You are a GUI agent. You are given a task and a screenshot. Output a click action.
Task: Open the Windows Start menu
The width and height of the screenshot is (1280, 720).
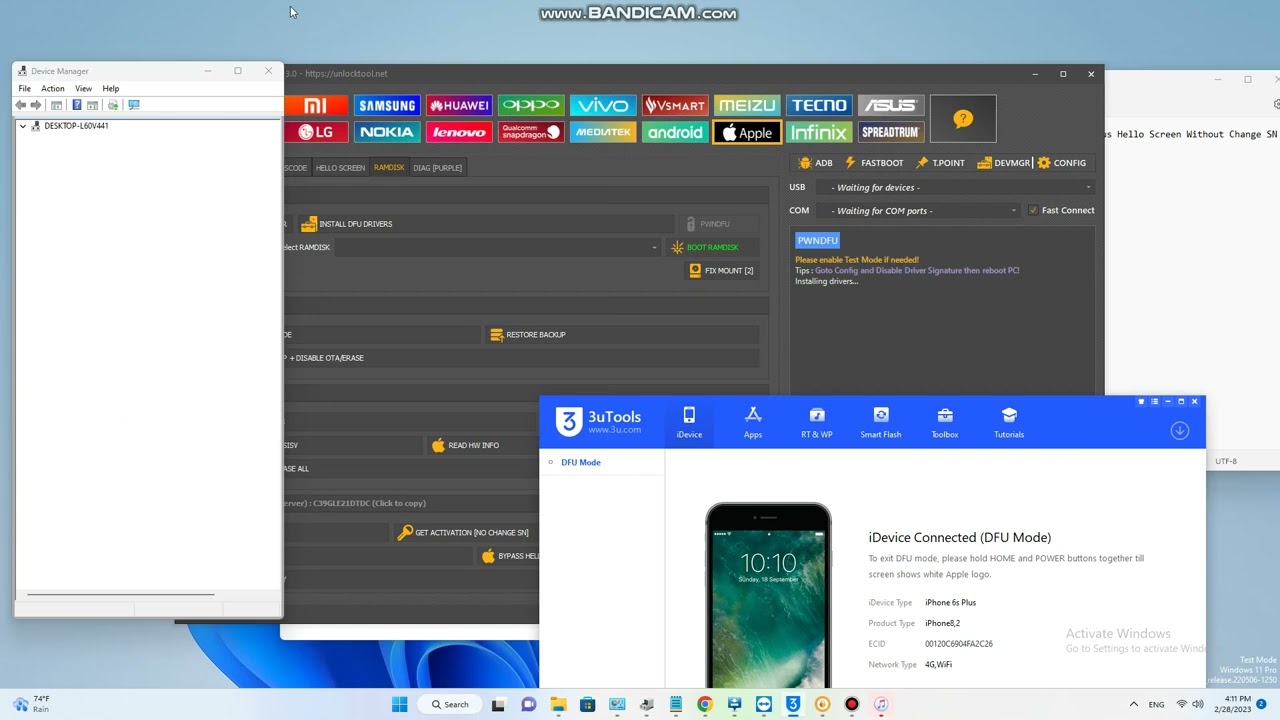pos(400,704)
